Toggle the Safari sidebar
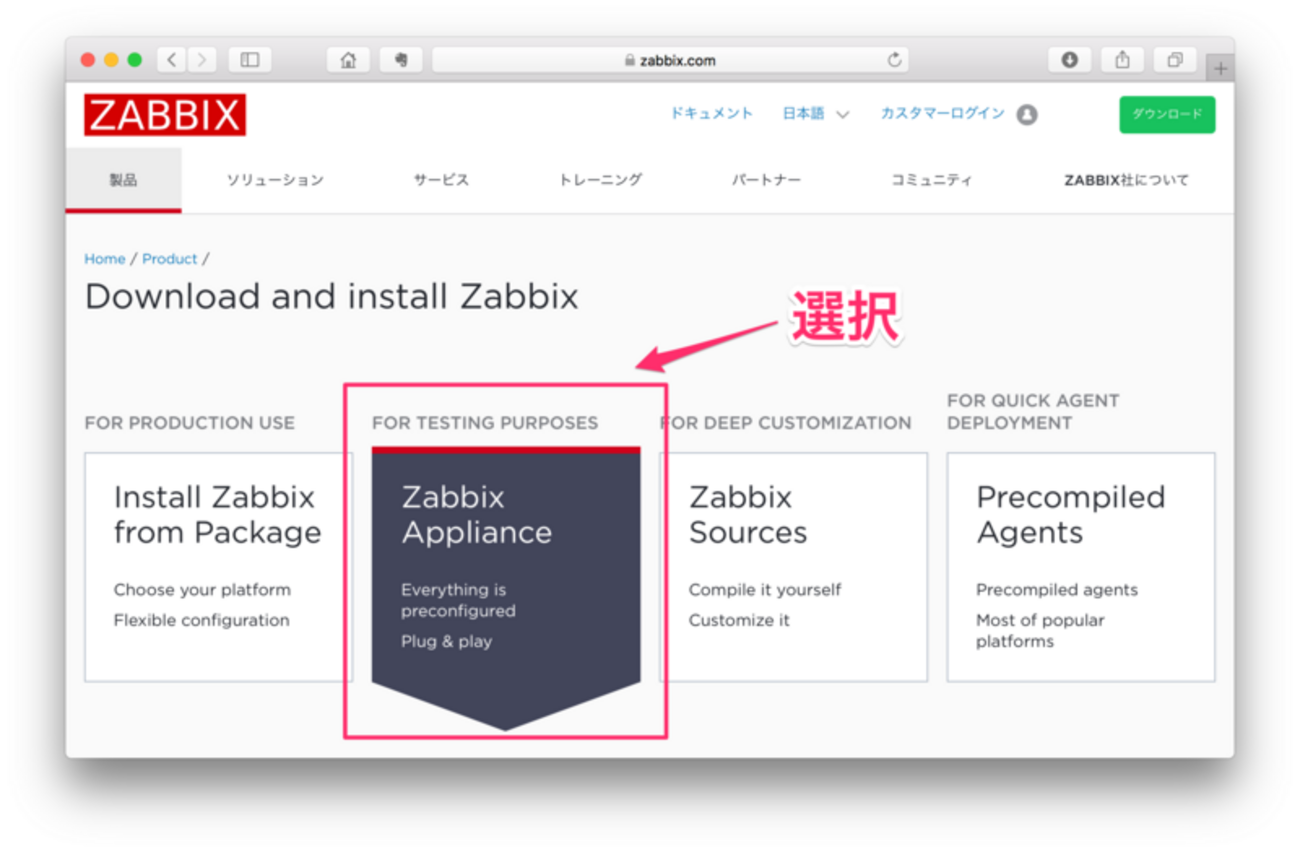 coord(249,59)
